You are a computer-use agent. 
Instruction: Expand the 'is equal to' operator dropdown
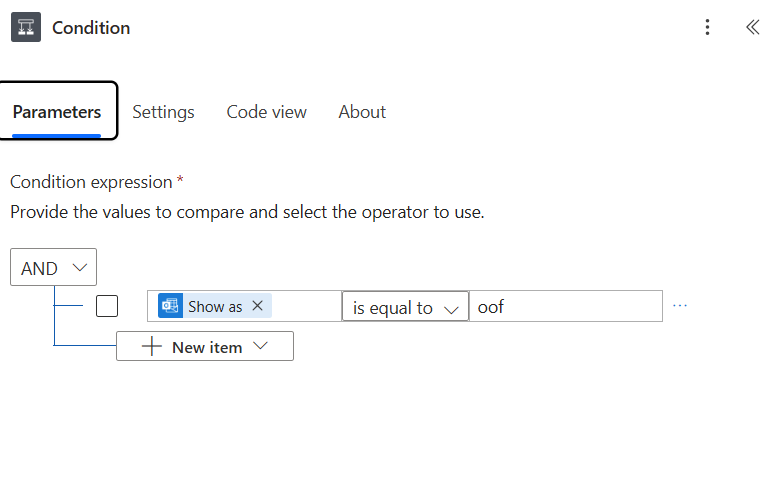pyautogui.click(x=405, y=307)
